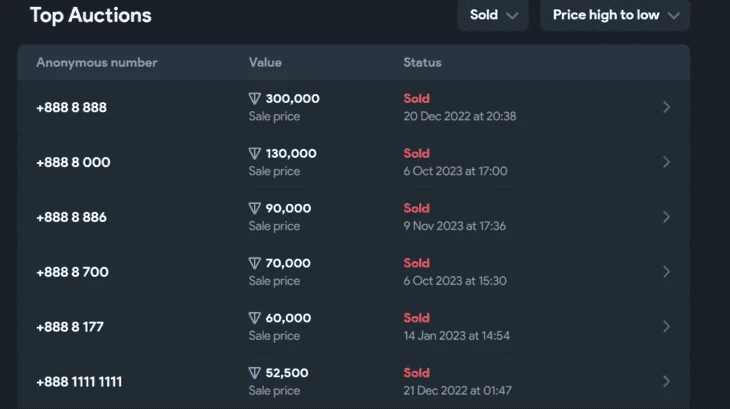Screen dimensions: 730x409
Task: Open the Sold filter dropdown
Action: pyautogui.click(x=493, y=15)
